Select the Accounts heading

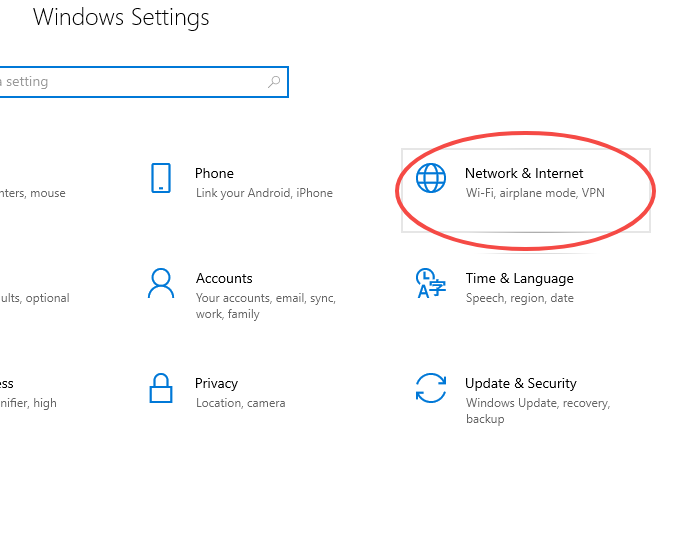point(224,278)
